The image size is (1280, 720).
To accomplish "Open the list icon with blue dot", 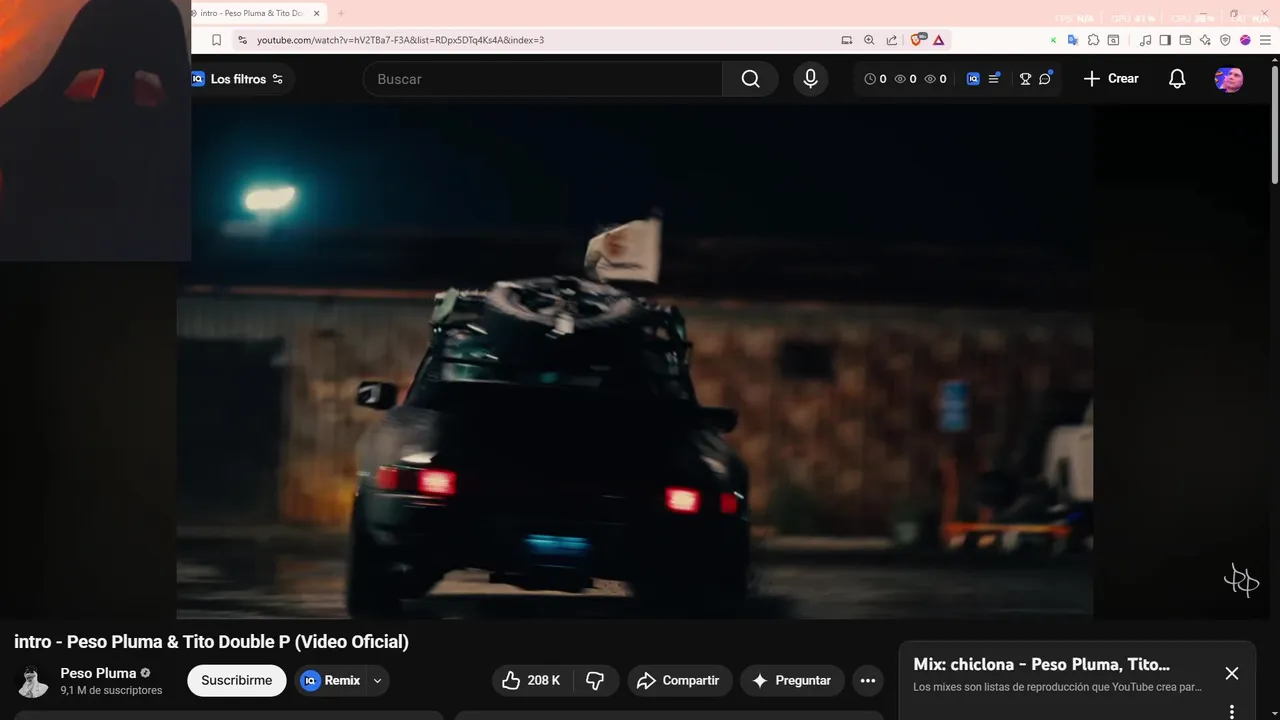I will (x=994, y=78).
